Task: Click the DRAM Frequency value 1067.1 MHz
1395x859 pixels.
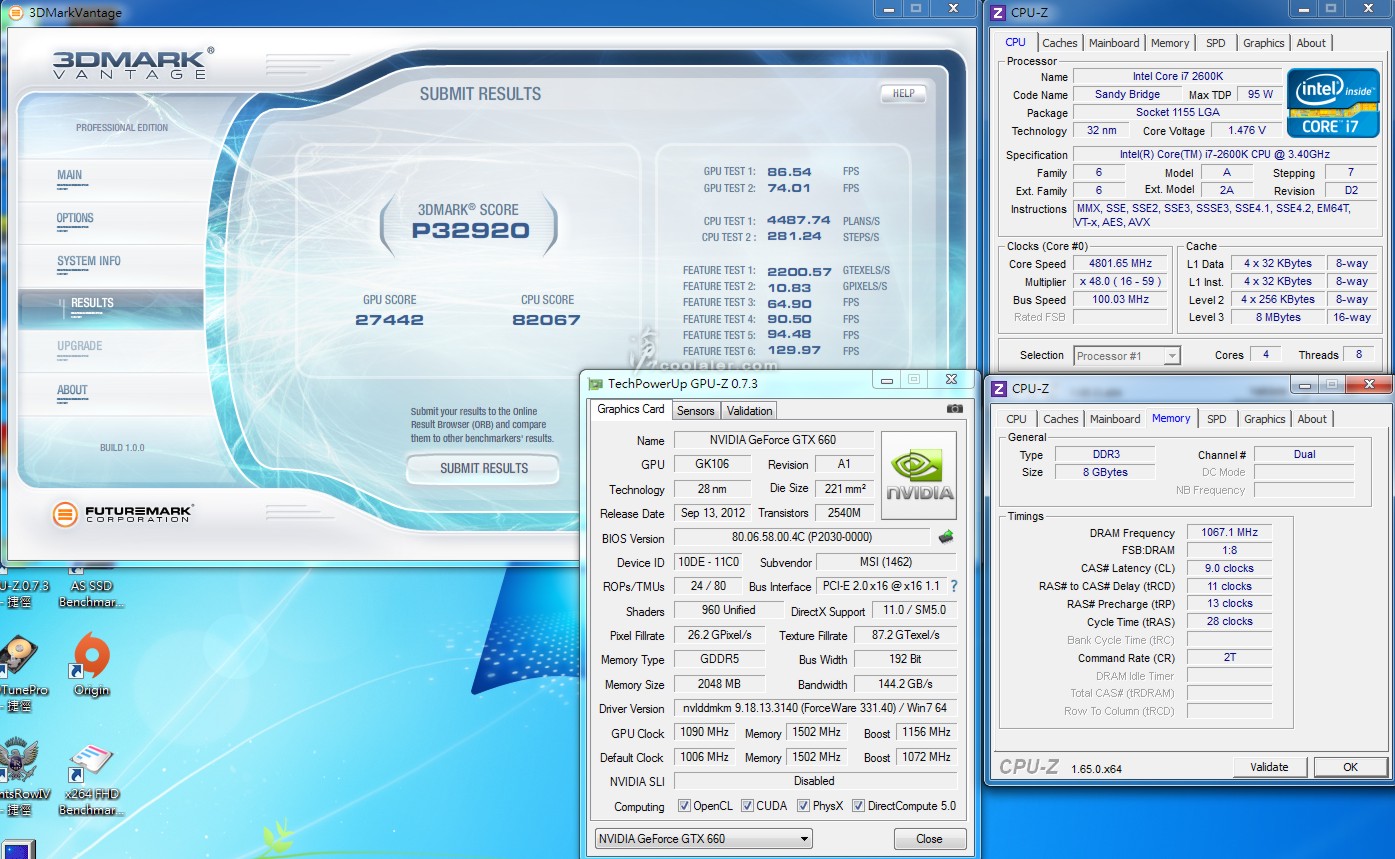Action: [1229, 533]
